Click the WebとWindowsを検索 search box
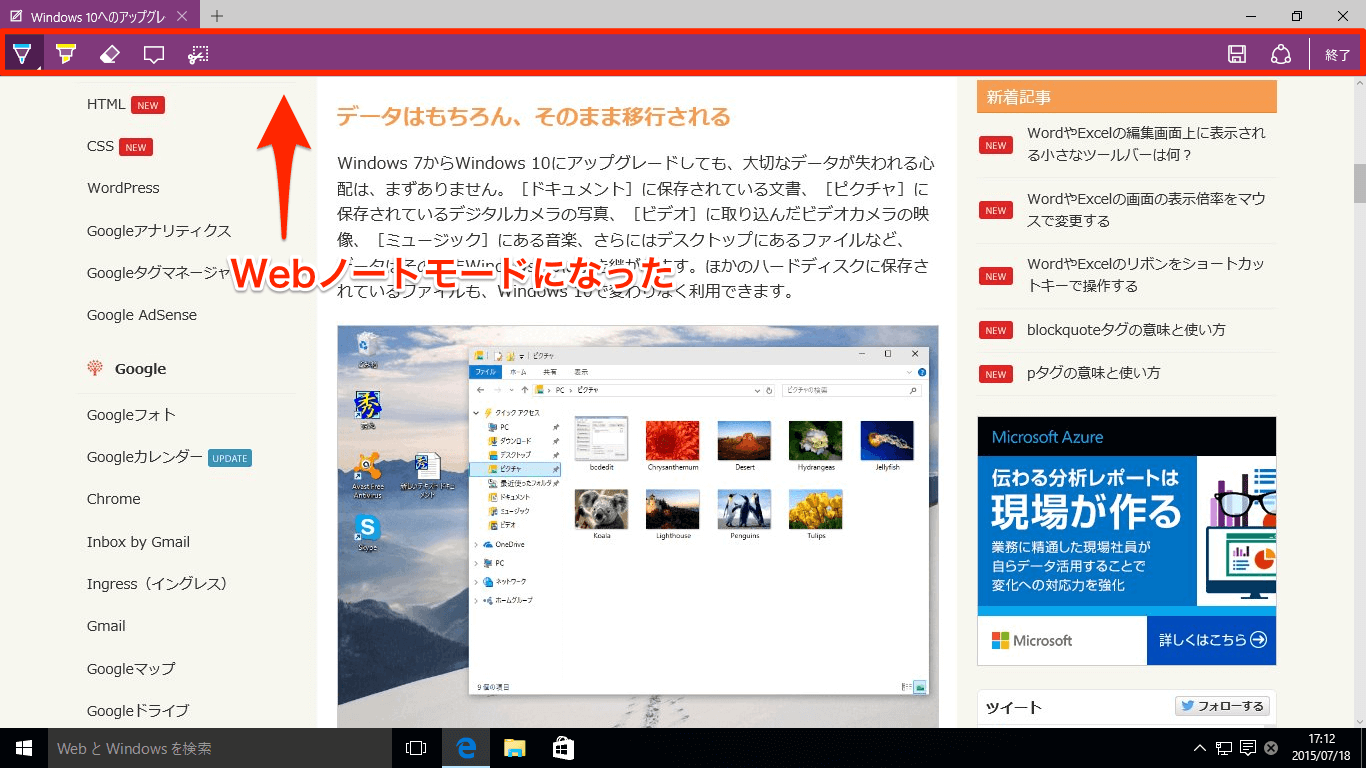Image resolution: width=1366 pixels, height=768 pixels. (x=220, y=748)
